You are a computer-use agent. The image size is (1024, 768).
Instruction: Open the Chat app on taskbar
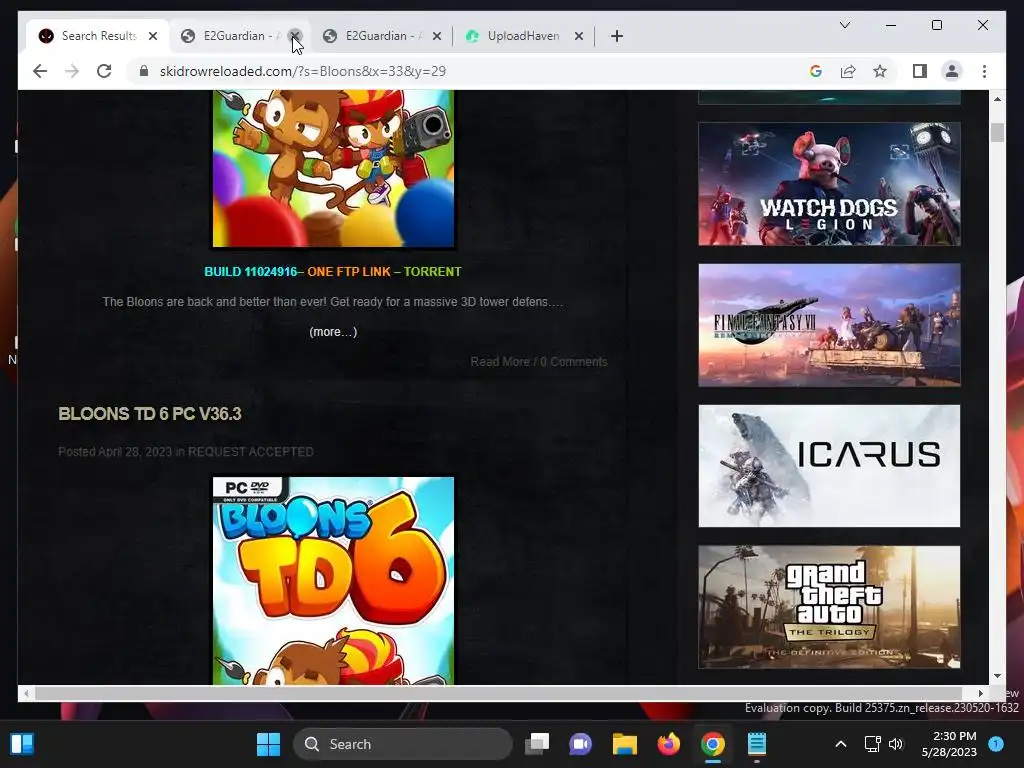pos(580,744)
